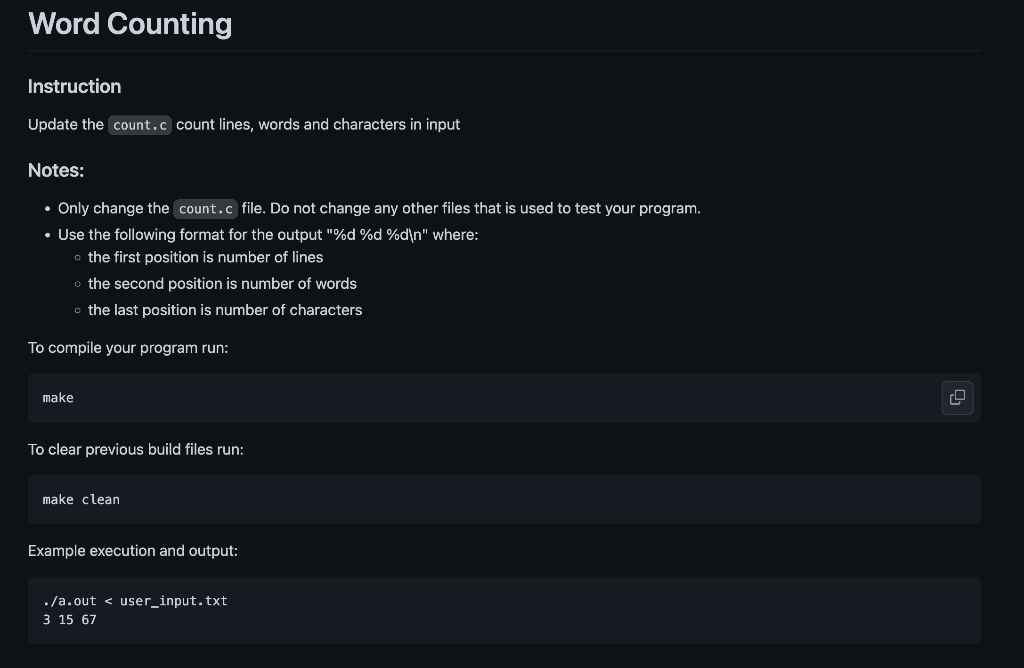This screenshot has height=668, width=1024.
Task: Click the "first position is number of lines" item
Action: click(205, 257)
